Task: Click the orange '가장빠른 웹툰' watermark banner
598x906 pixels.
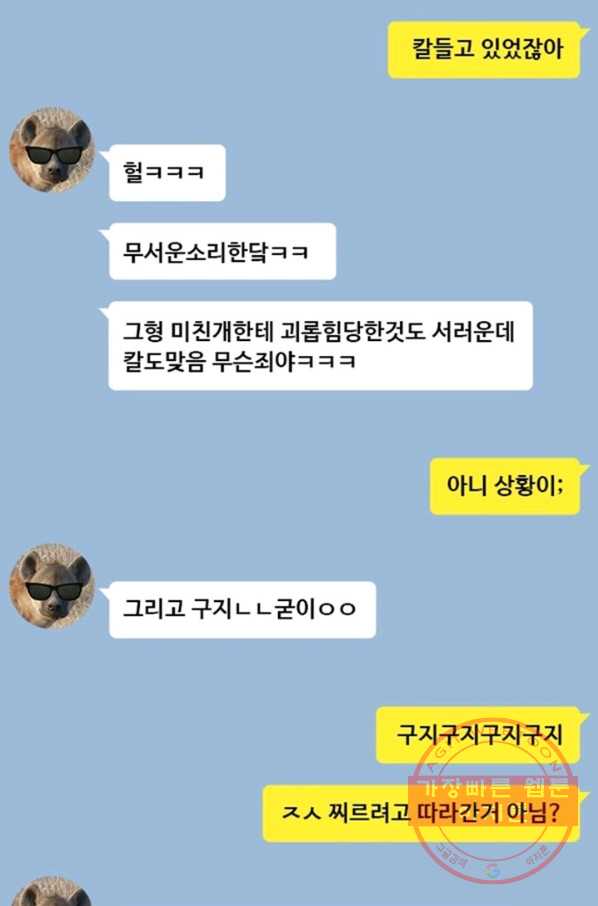Action: 492,801
